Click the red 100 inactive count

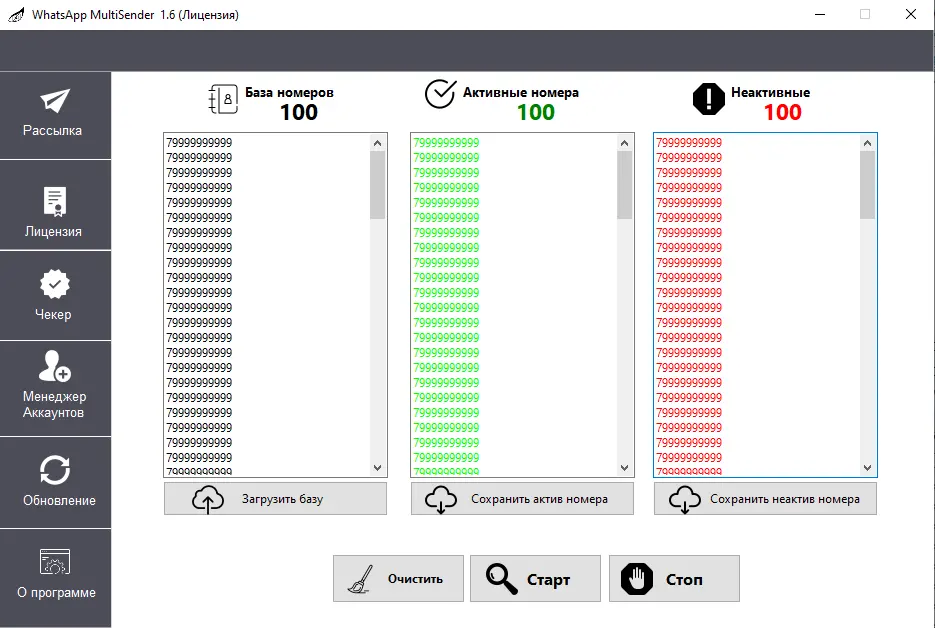point(782,112)
